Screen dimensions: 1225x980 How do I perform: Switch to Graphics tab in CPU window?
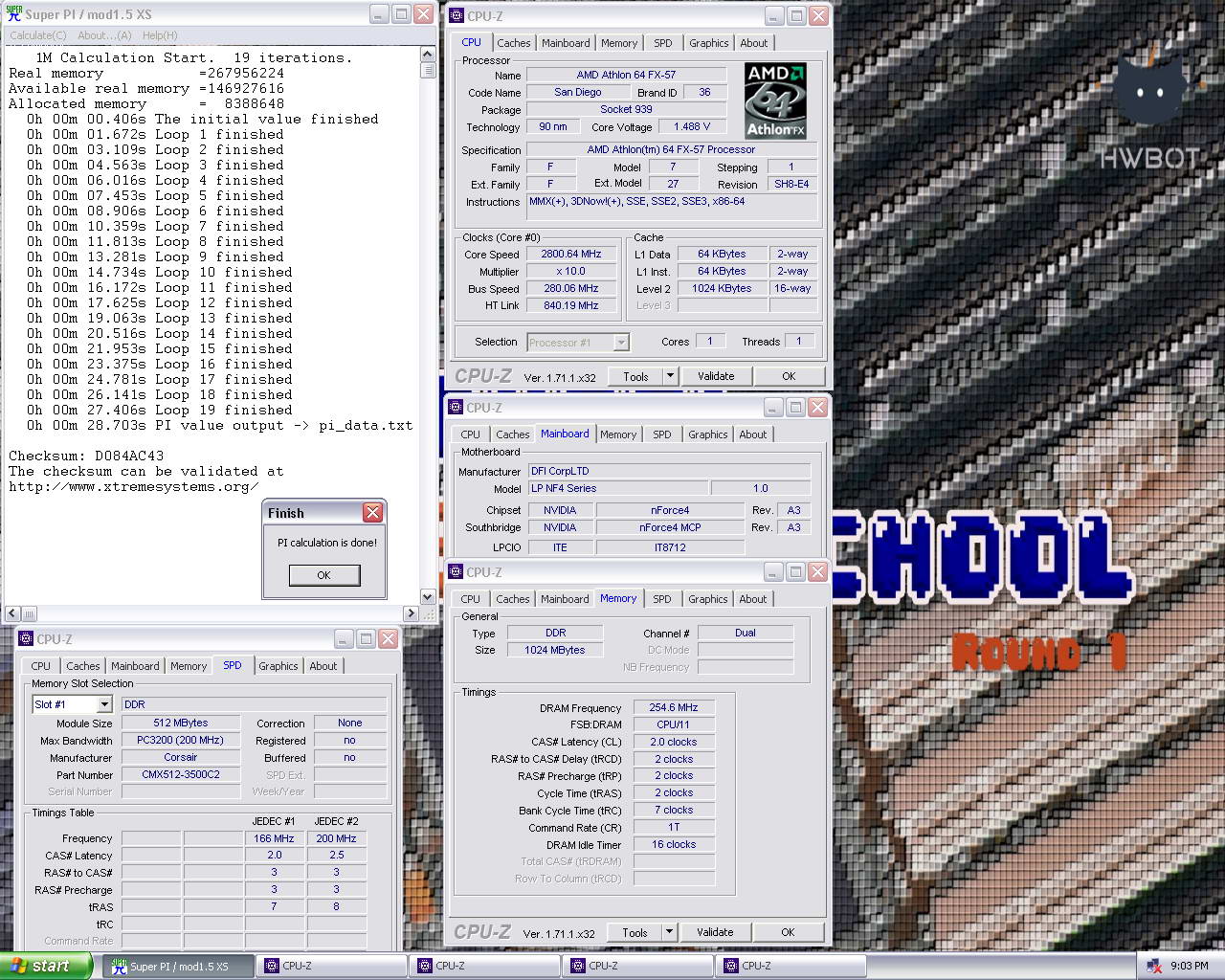coord(709,43)
